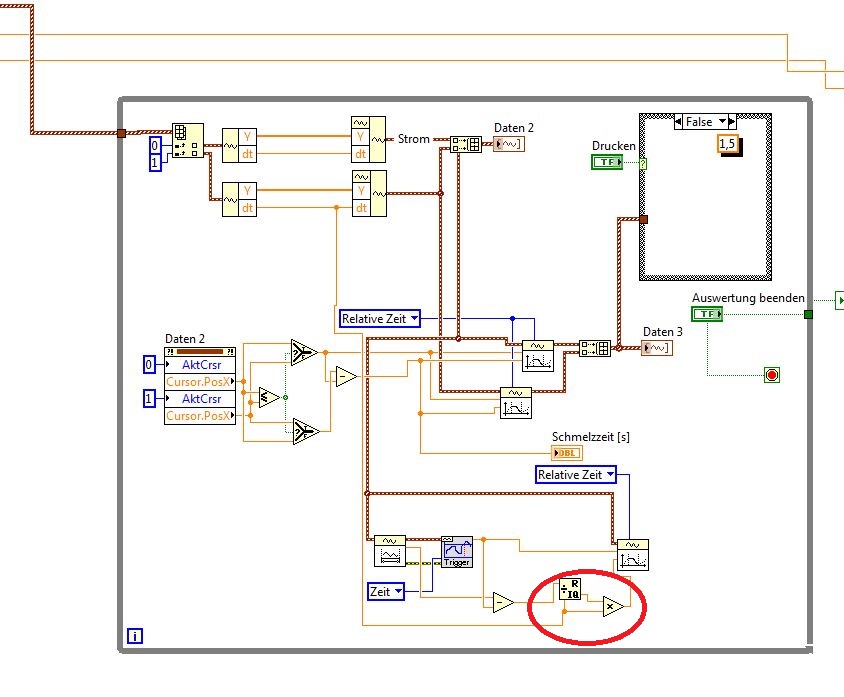The width and height of the screenshot is (844, 697).
Task: Select constant 1 beside second AktCrsr
Action: coord(149,399)
